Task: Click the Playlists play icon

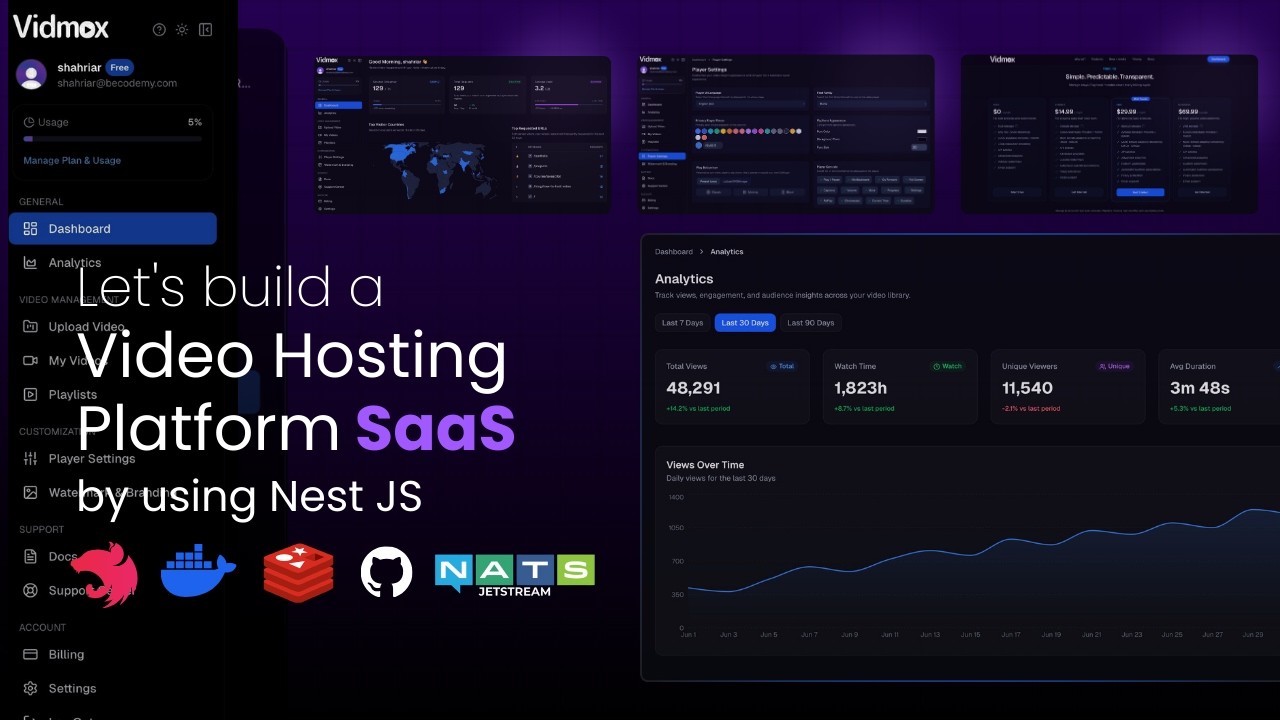Action: click(30, 394)
